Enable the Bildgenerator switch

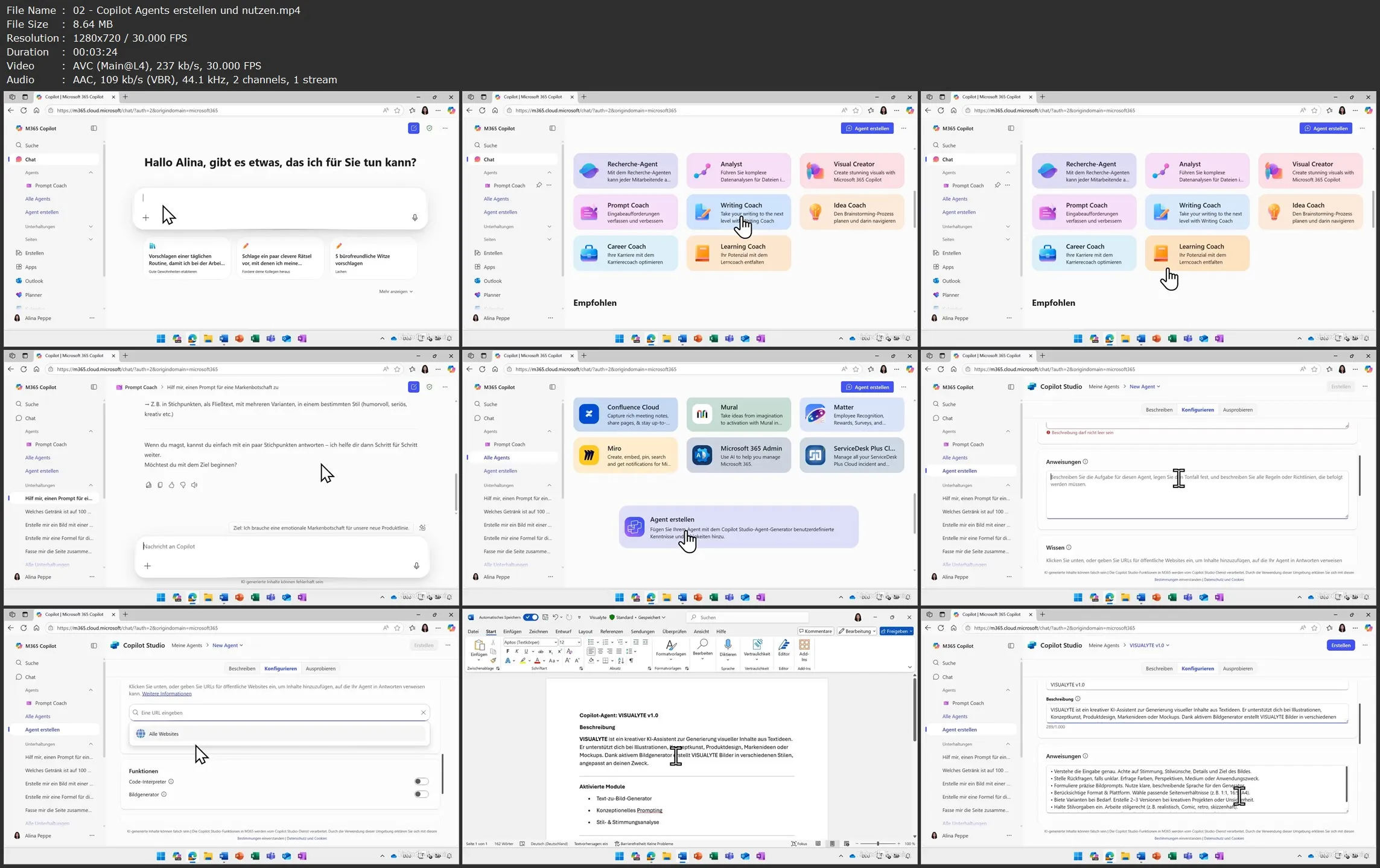[x=421, y=794]
